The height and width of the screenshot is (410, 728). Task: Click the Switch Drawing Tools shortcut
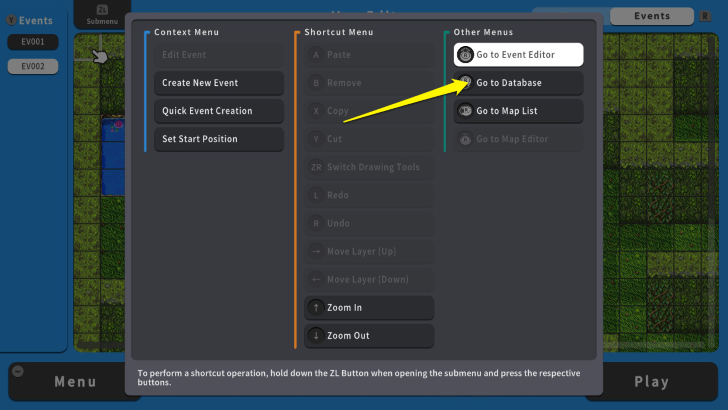(369, 167)
